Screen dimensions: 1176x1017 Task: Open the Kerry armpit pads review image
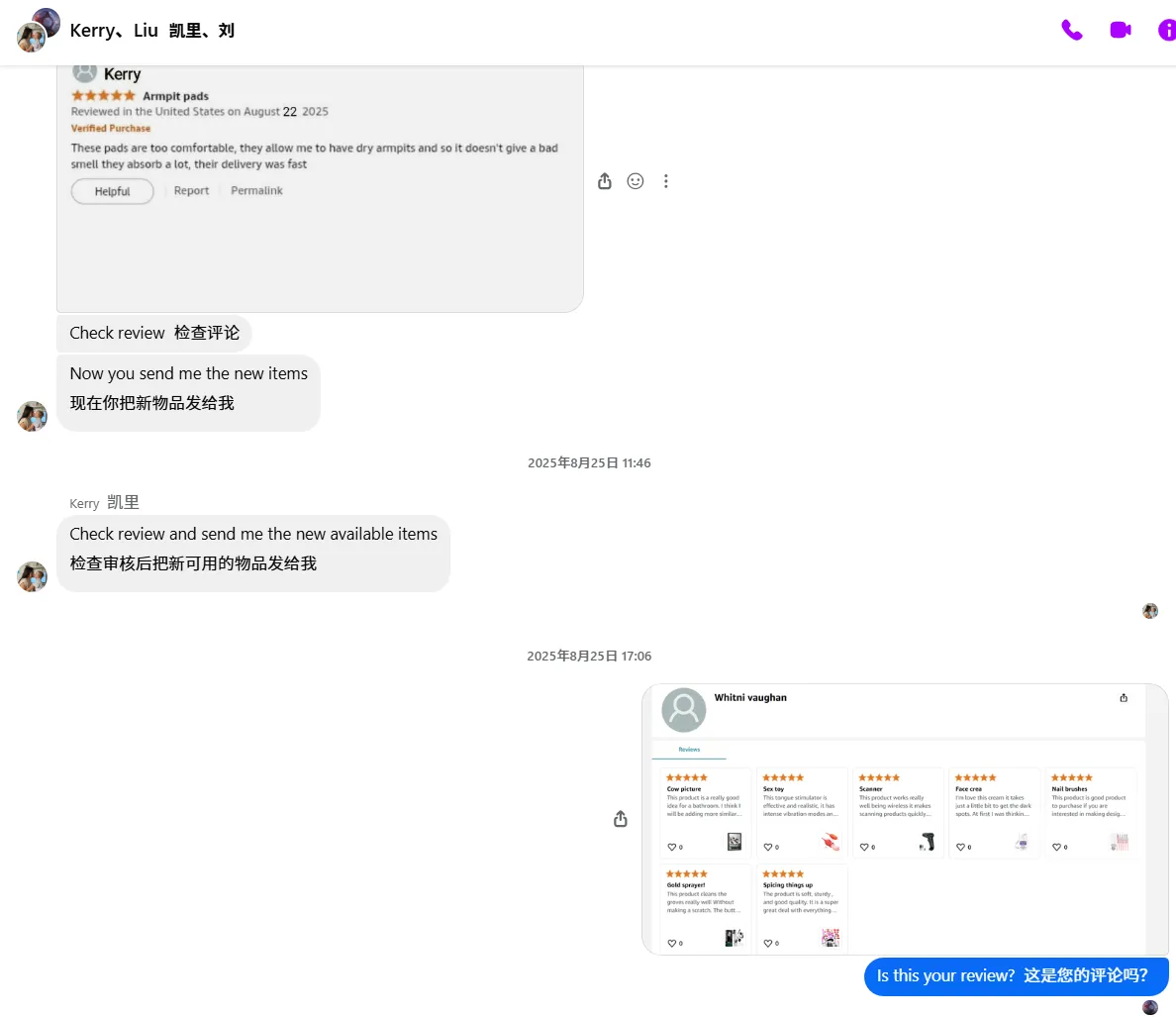(x=321, y=188)
